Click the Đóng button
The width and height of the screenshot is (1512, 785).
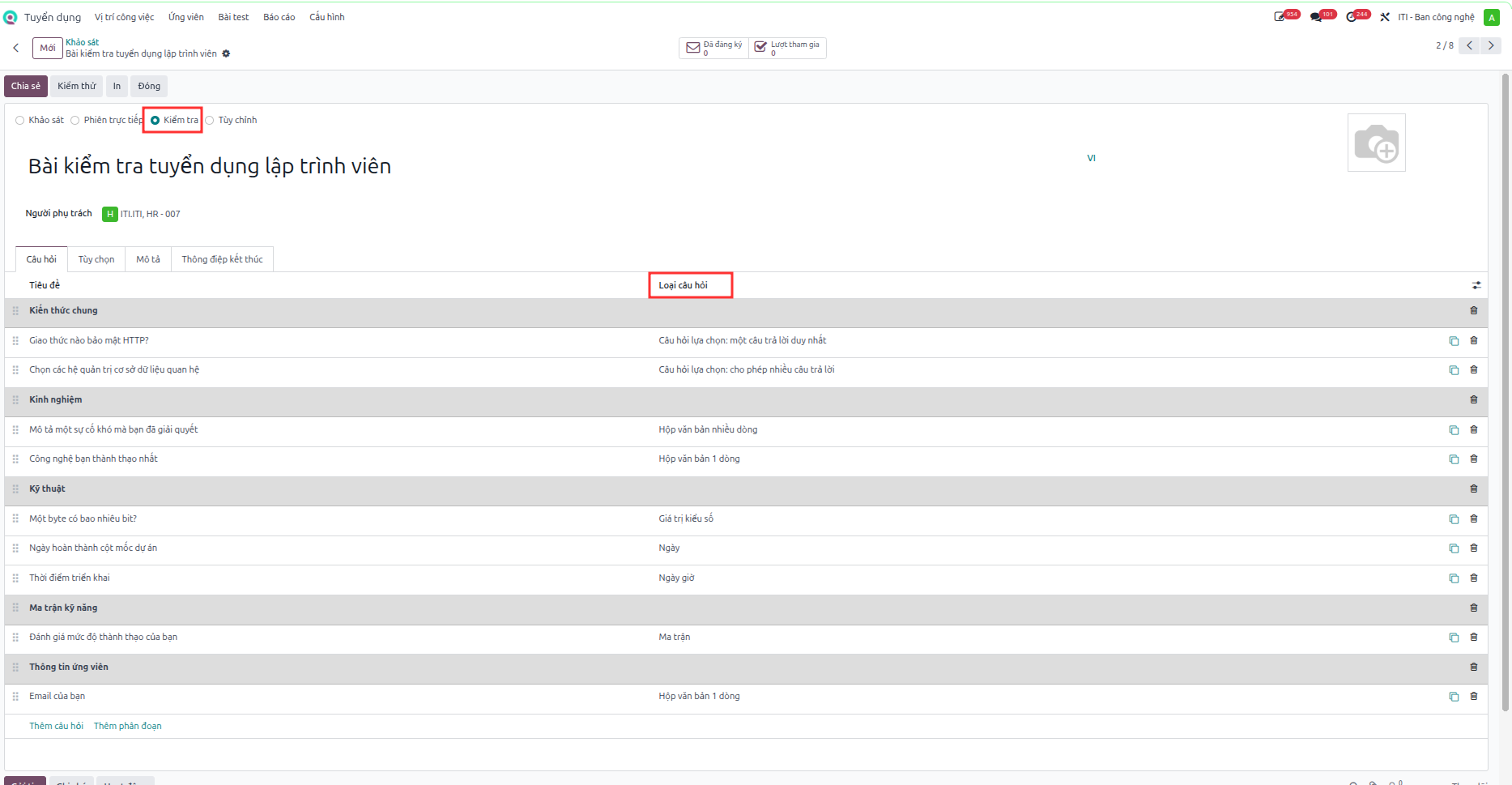tap(149, 86)
